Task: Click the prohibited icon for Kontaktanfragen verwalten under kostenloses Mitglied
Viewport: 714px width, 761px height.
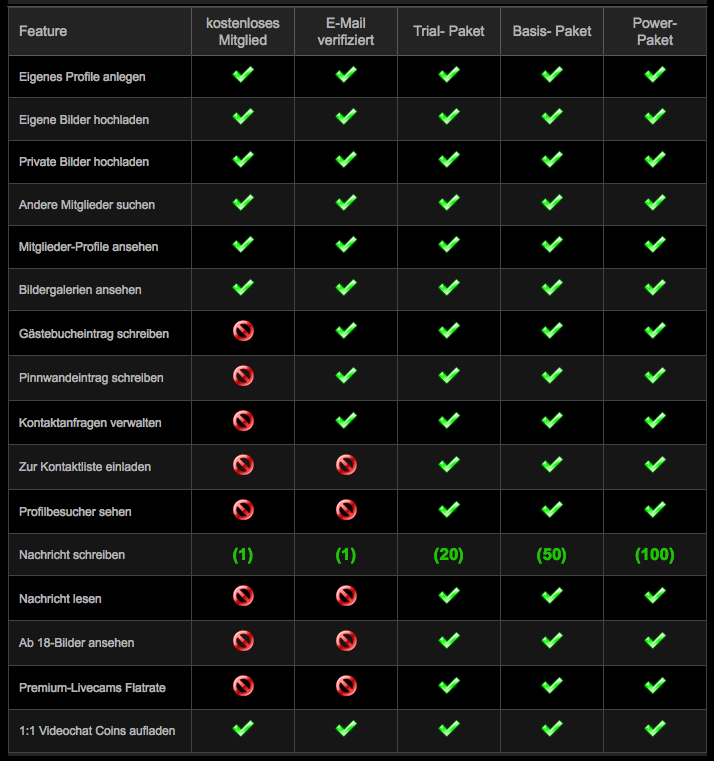Action: click(x=243, y=421)
